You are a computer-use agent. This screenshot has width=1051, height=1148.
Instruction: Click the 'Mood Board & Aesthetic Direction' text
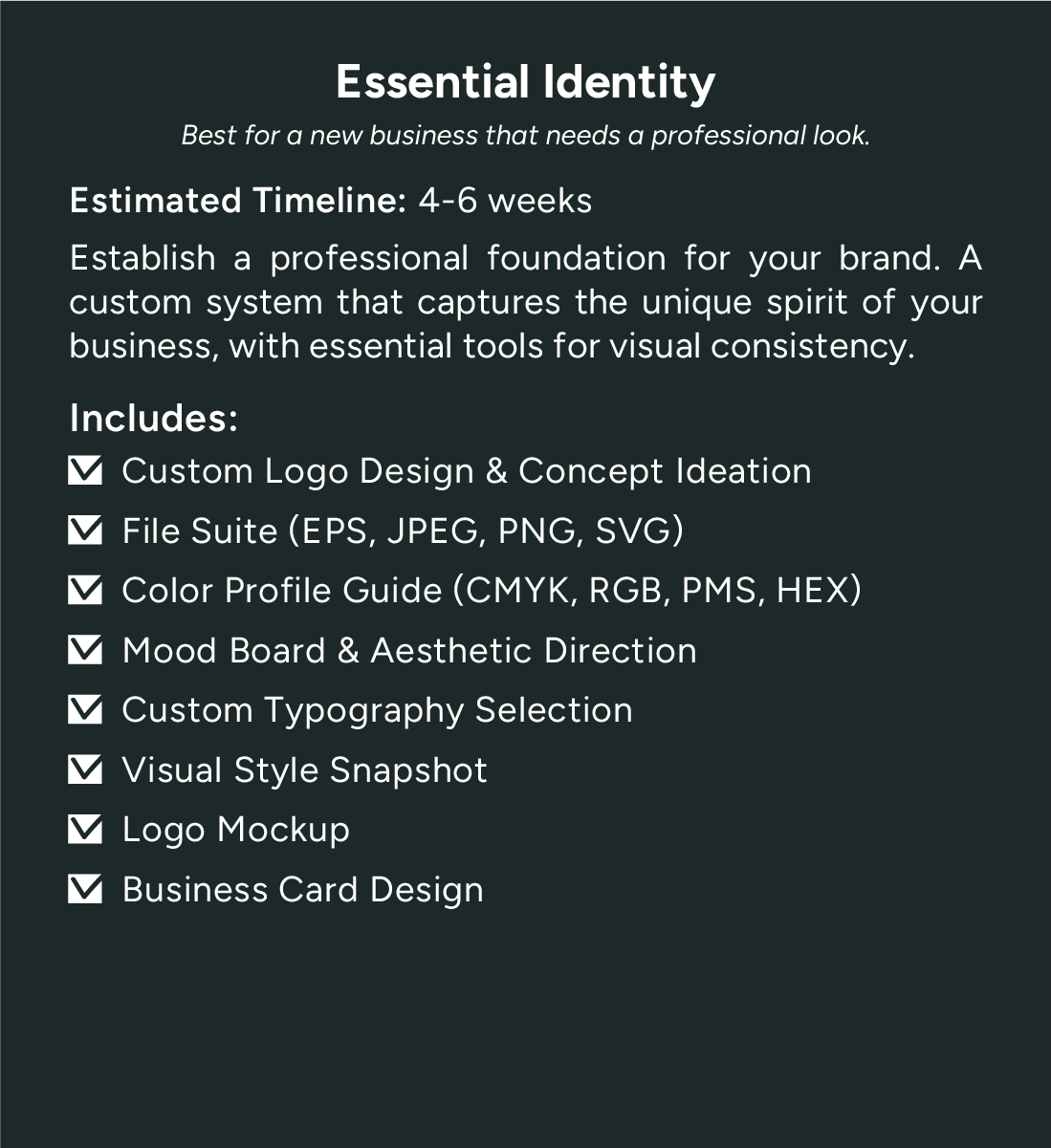409,651
